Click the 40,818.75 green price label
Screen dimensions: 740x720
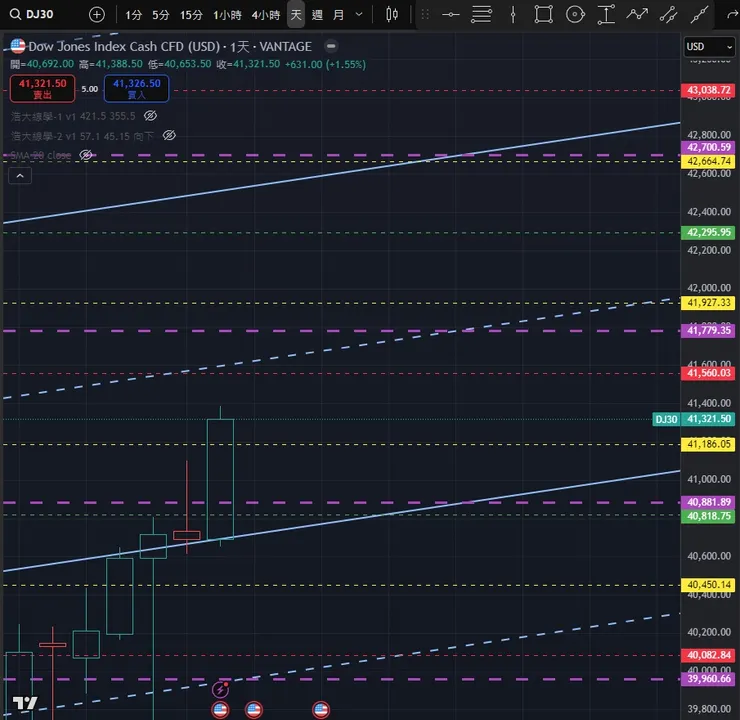(x=708, y=516)
